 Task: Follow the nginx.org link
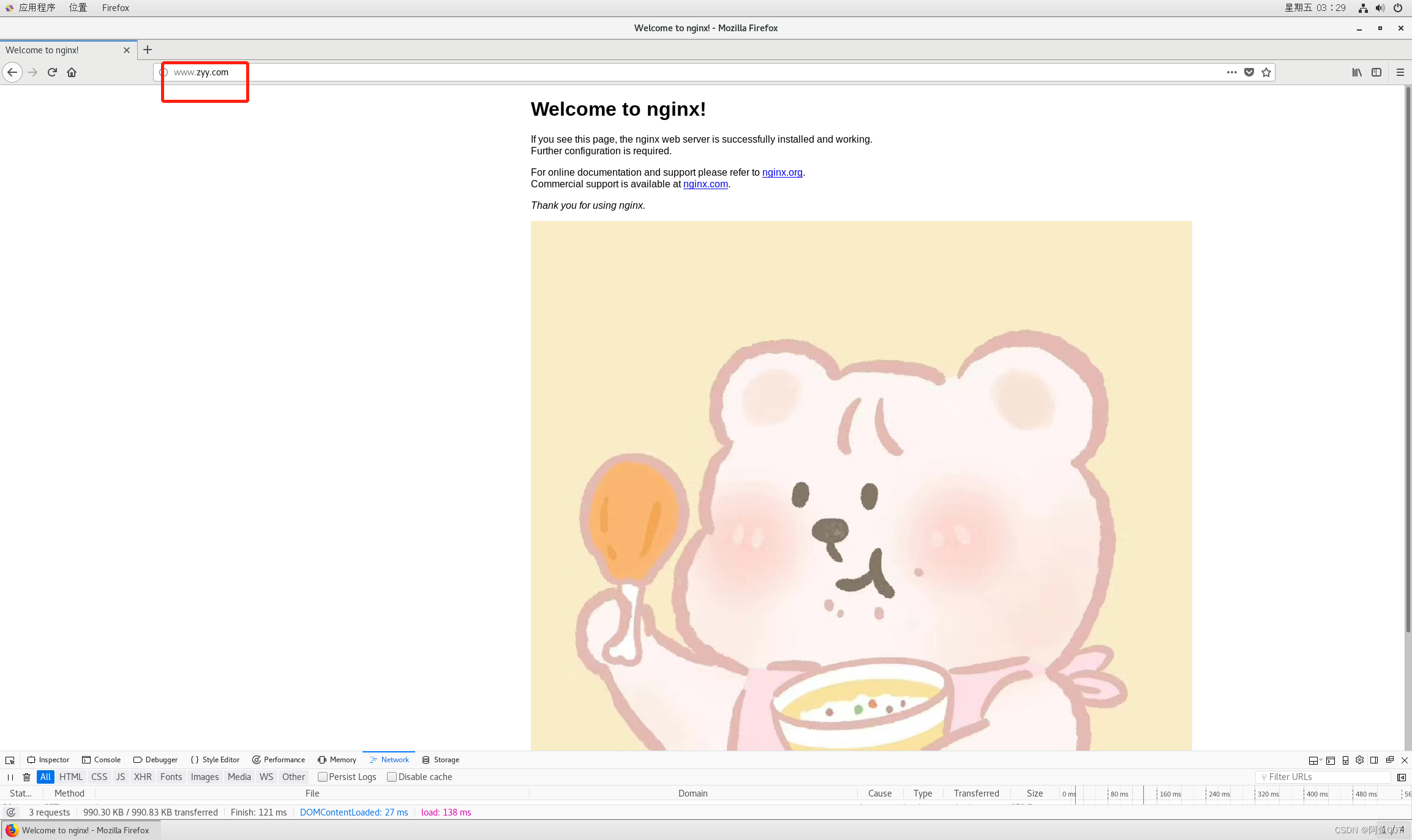[x=782, y=173]
